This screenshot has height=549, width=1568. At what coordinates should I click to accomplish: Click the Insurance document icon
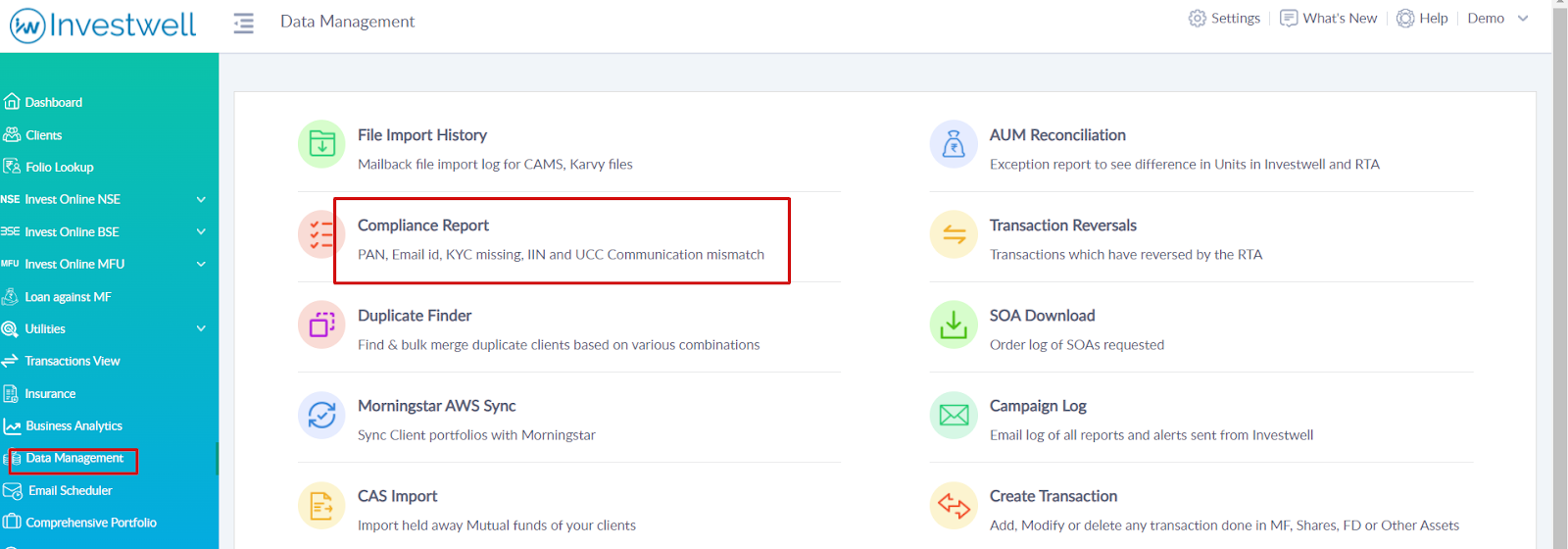[11, 394]
